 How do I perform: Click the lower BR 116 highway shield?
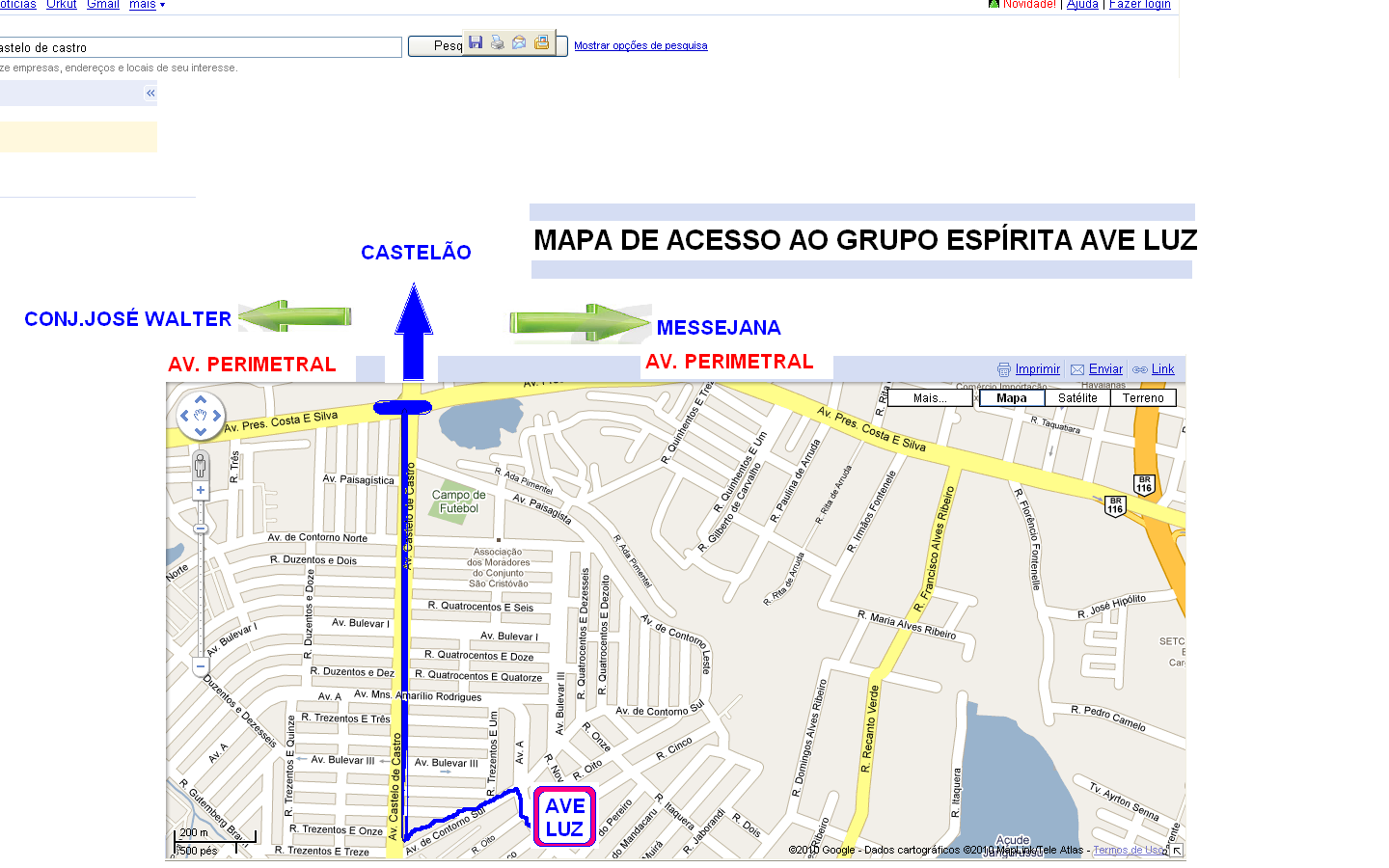click(1115, 505)
